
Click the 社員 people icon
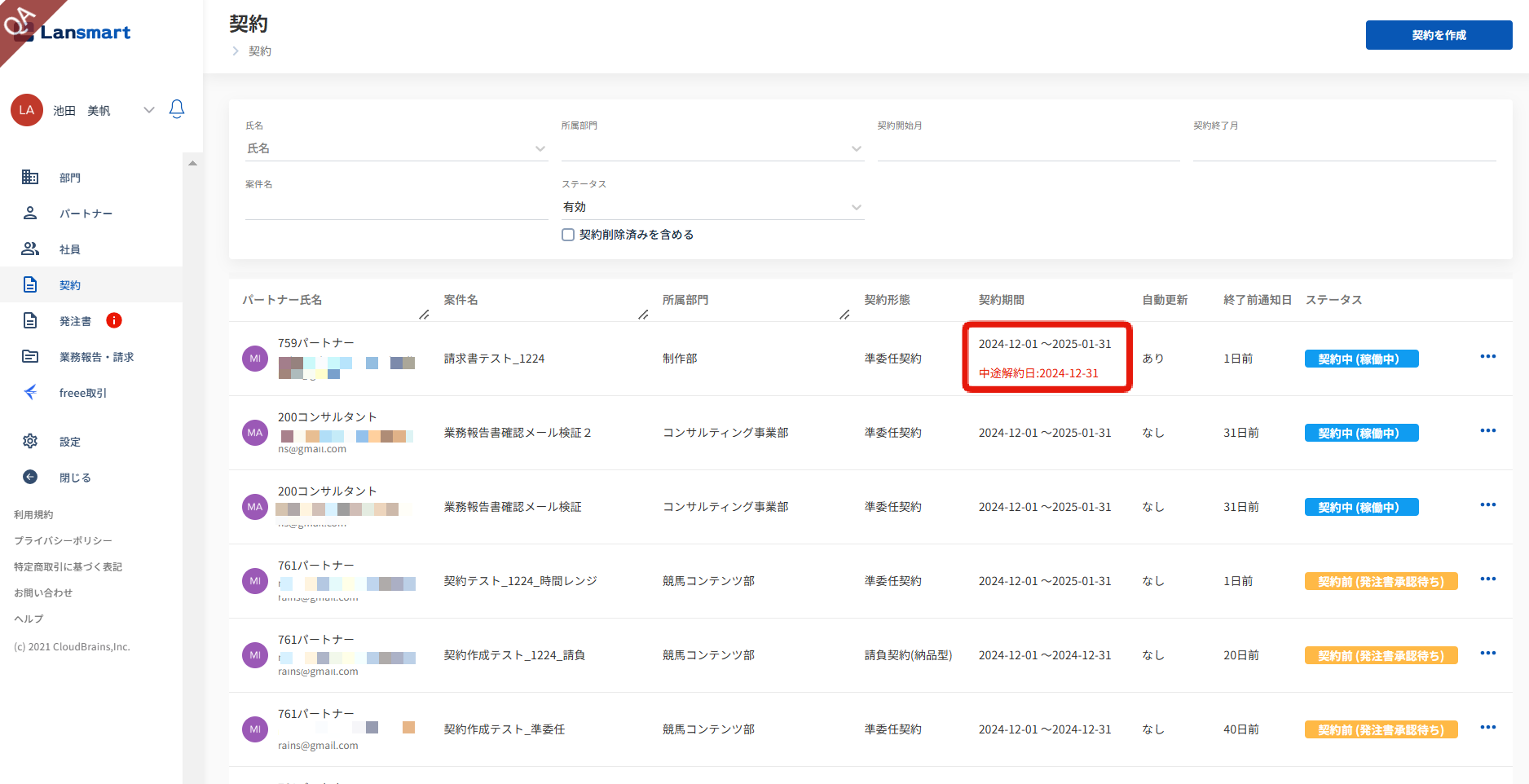(30, 249)
